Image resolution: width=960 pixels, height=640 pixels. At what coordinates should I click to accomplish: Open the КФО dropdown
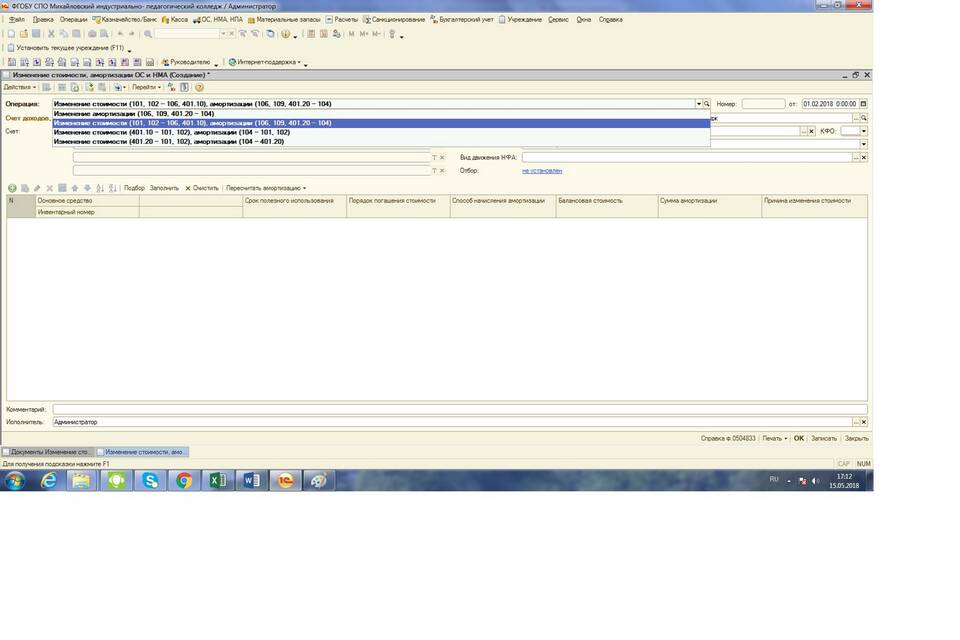tap(864, 131)
